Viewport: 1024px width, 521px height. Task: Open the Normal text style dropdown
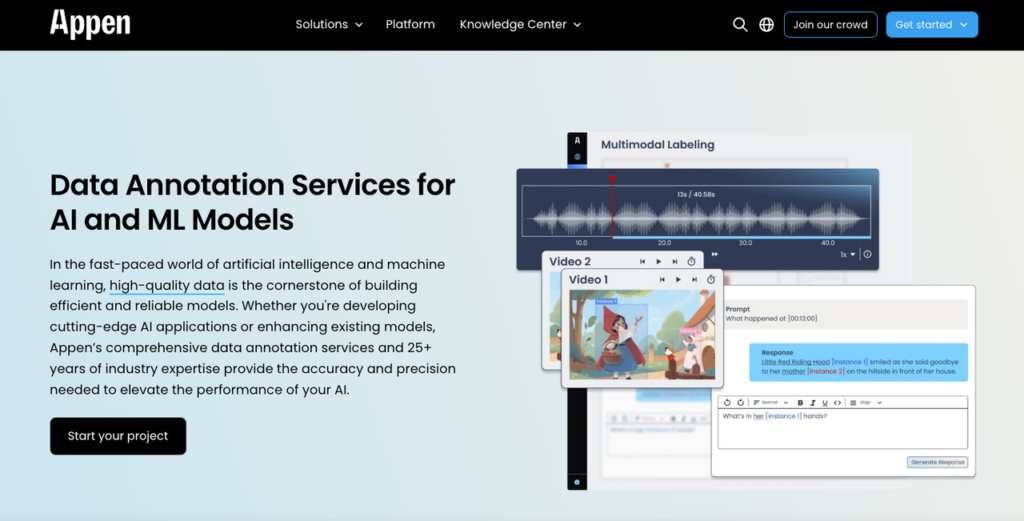771,403
